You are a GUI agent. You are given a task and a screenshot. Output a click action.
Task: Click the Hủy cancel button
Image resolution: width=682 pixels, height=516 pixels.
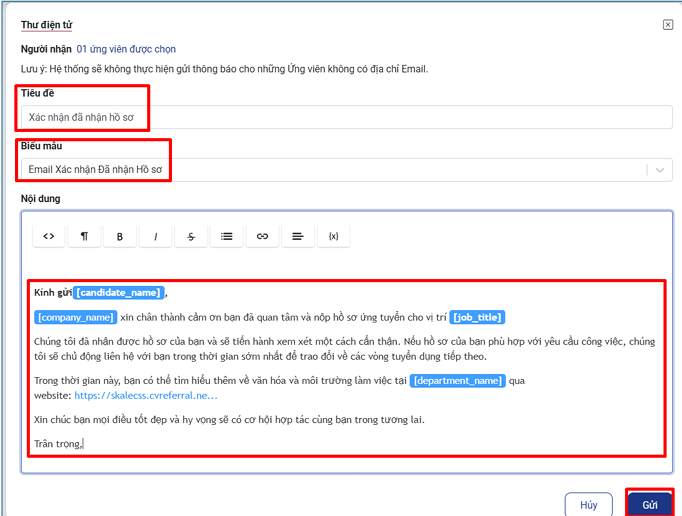point(588,505)
